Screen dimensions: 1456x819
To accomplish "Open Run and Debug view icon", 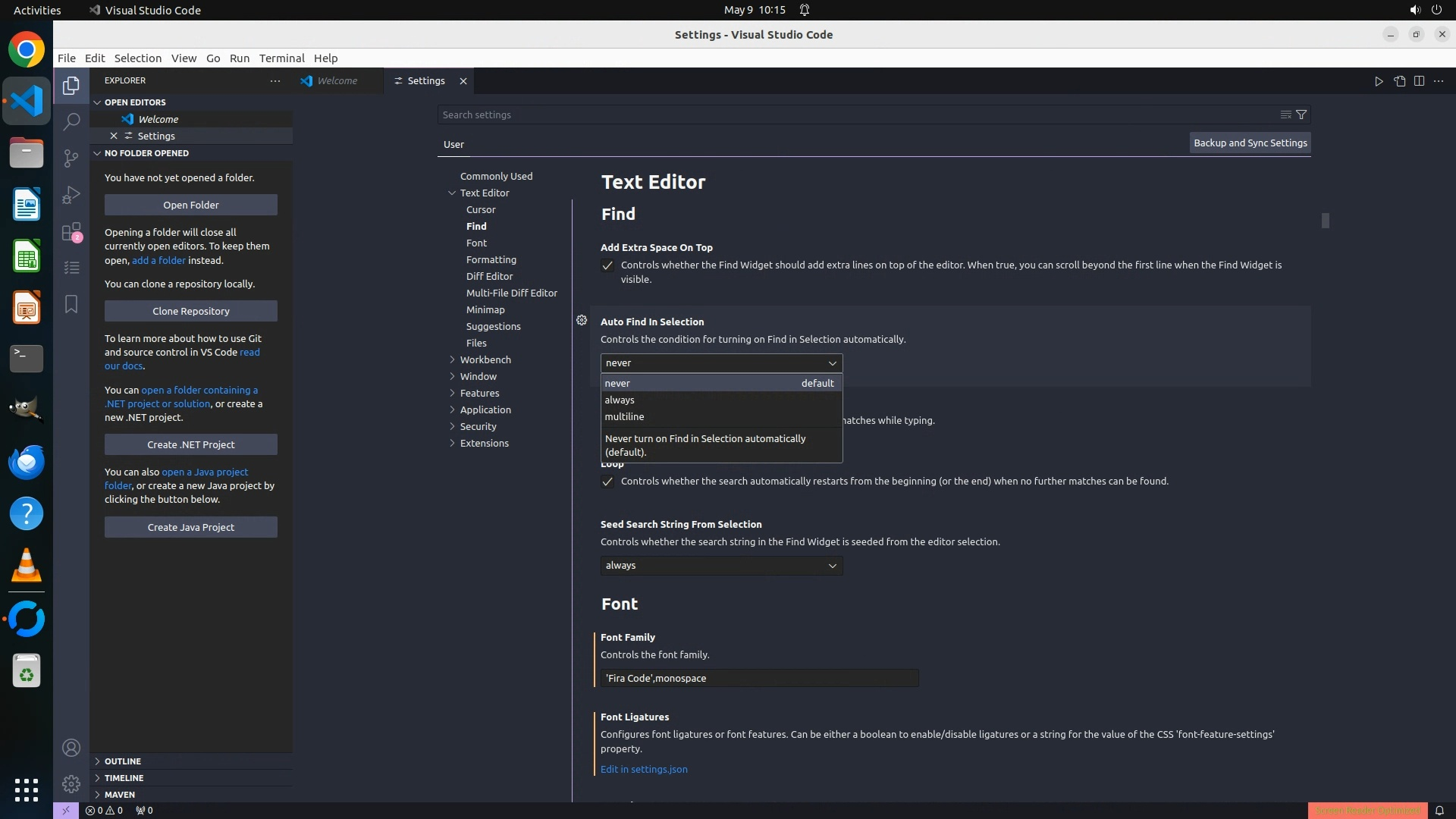I will [71, 195].
